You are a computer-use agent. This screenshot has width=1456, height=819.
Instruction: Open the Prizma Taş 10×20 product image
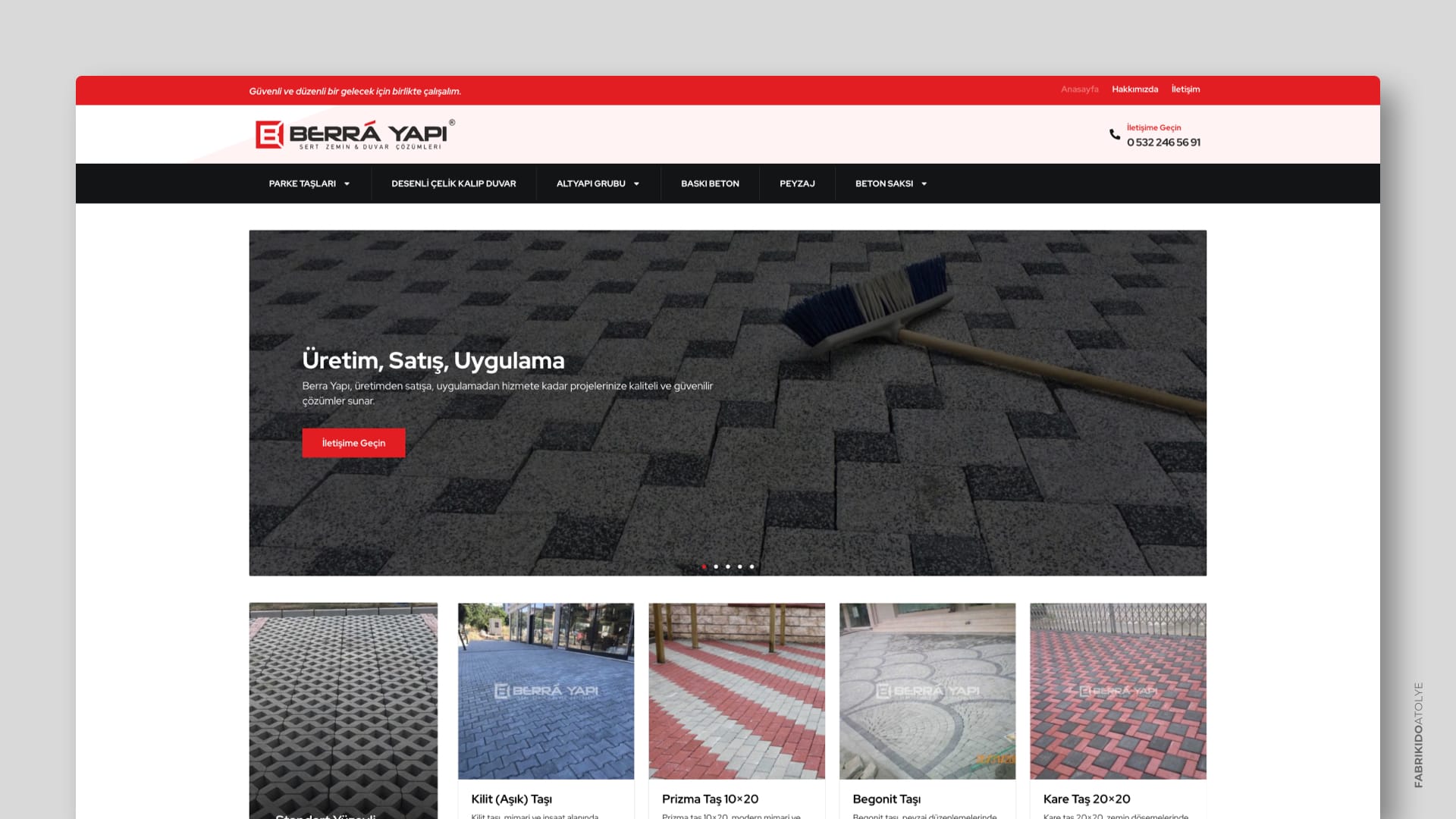pos(736,691)
